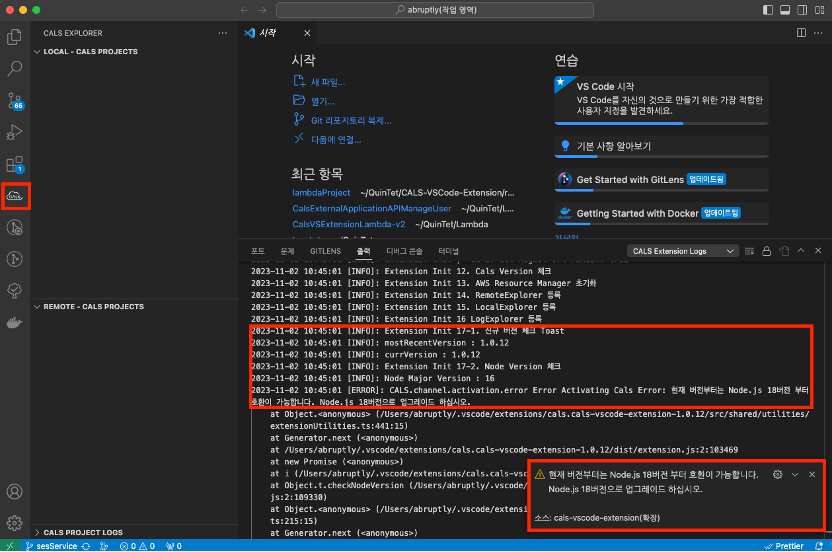Dismiss the Node.js warning notification
The width and height of the screenshot is (832, 552).
[812, 475]
